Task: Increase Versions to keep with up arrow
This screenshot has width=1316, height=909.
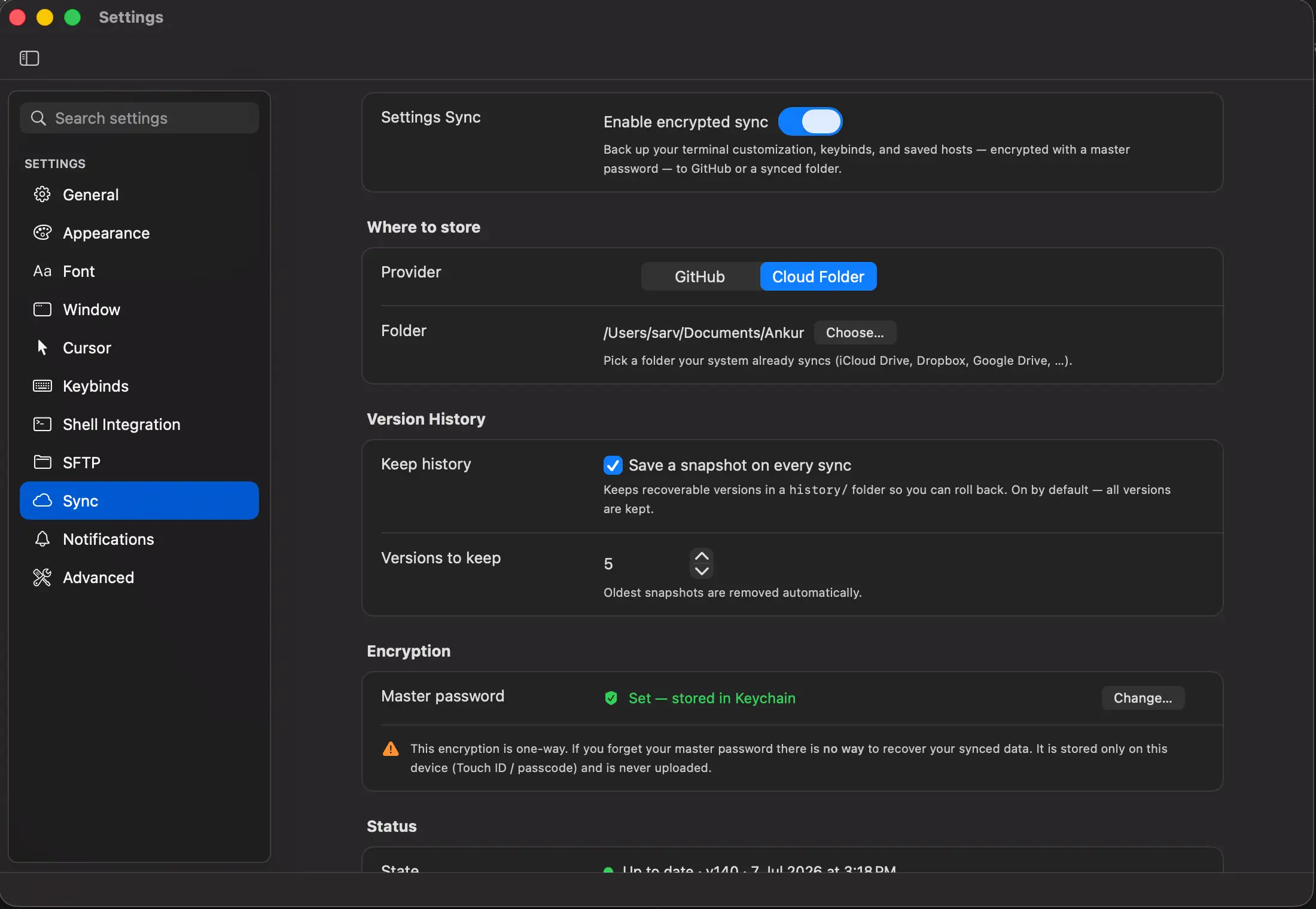Action: point(702,556)
